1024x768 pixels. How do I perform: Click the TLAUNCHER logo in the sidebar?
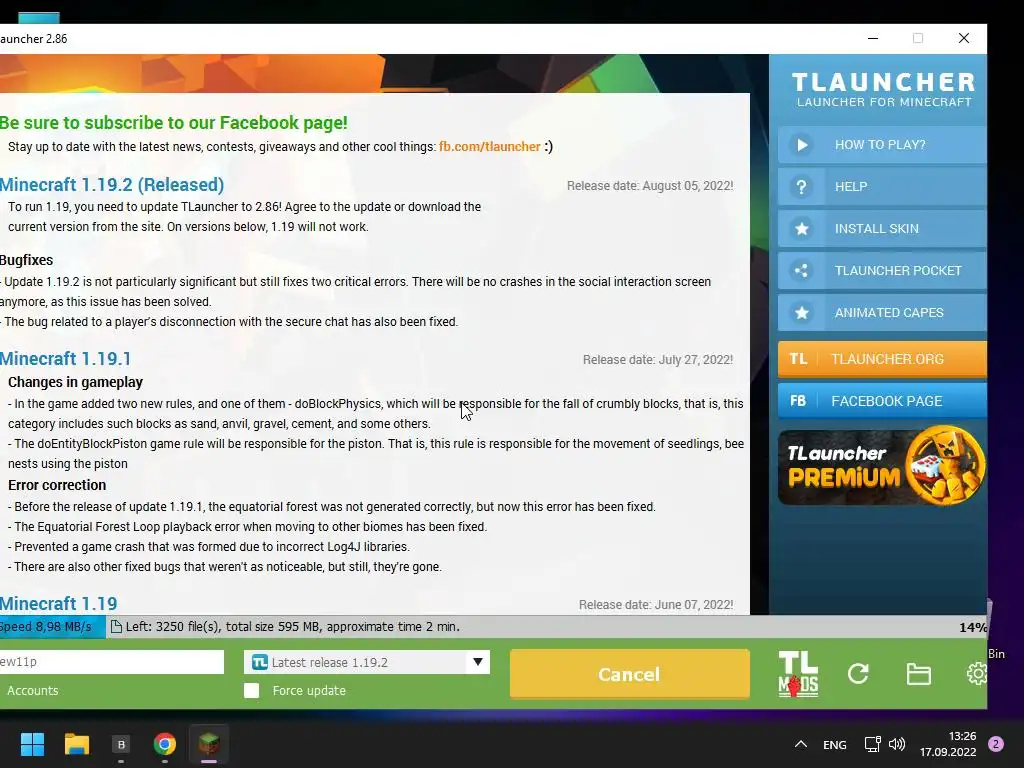click(884, 89)
